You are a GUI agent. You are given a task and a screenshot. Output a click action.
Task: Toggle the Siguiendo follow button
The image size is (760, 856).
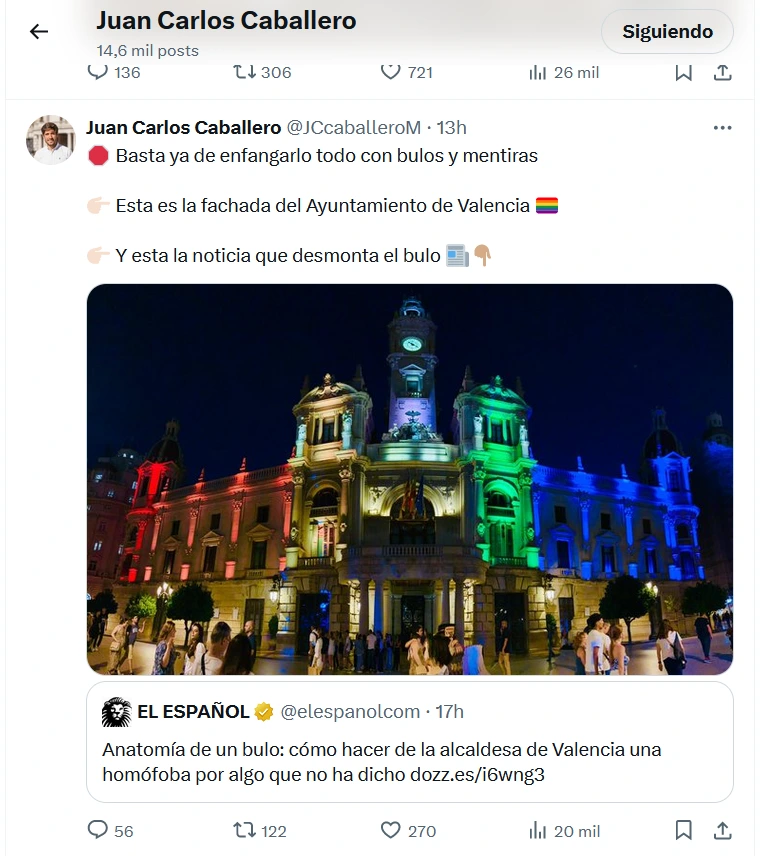pyautogui.click(x=667, y=32)
